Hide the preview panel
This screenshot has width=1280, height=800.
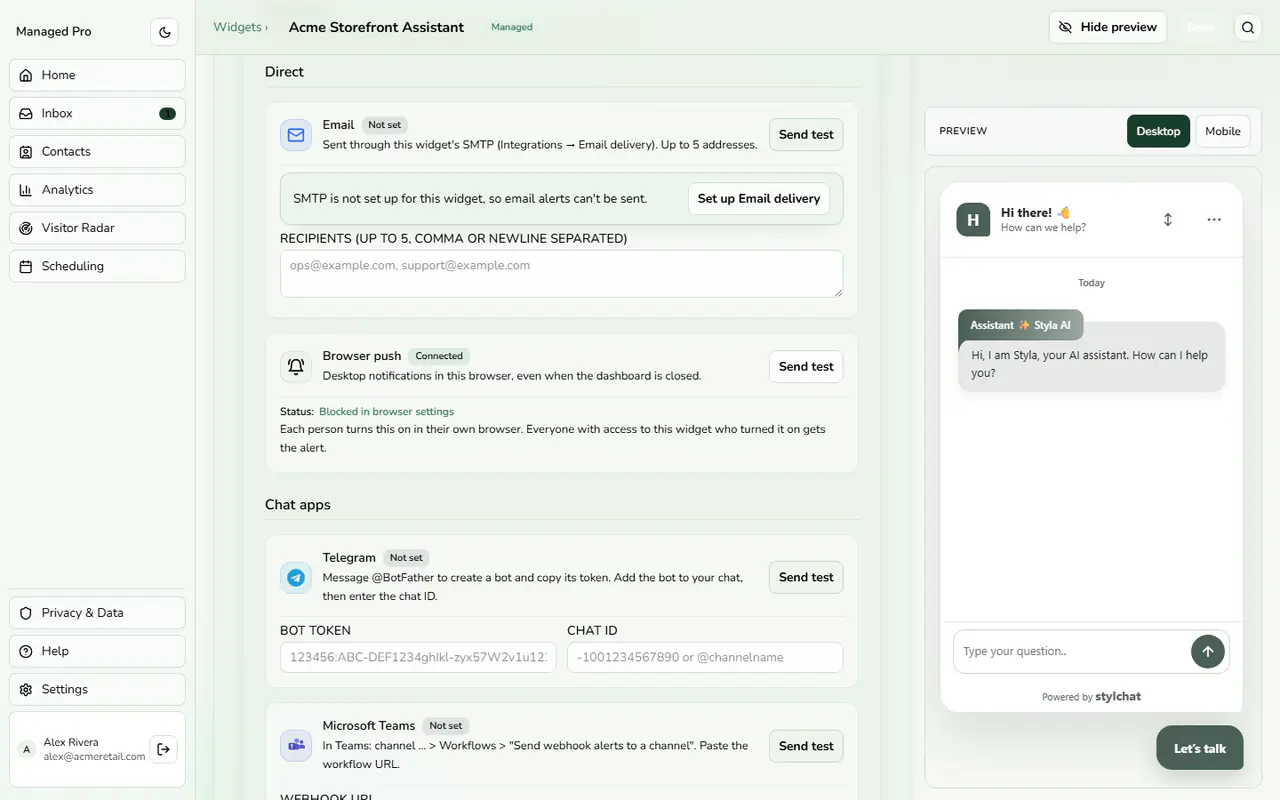coord(1108,27)
